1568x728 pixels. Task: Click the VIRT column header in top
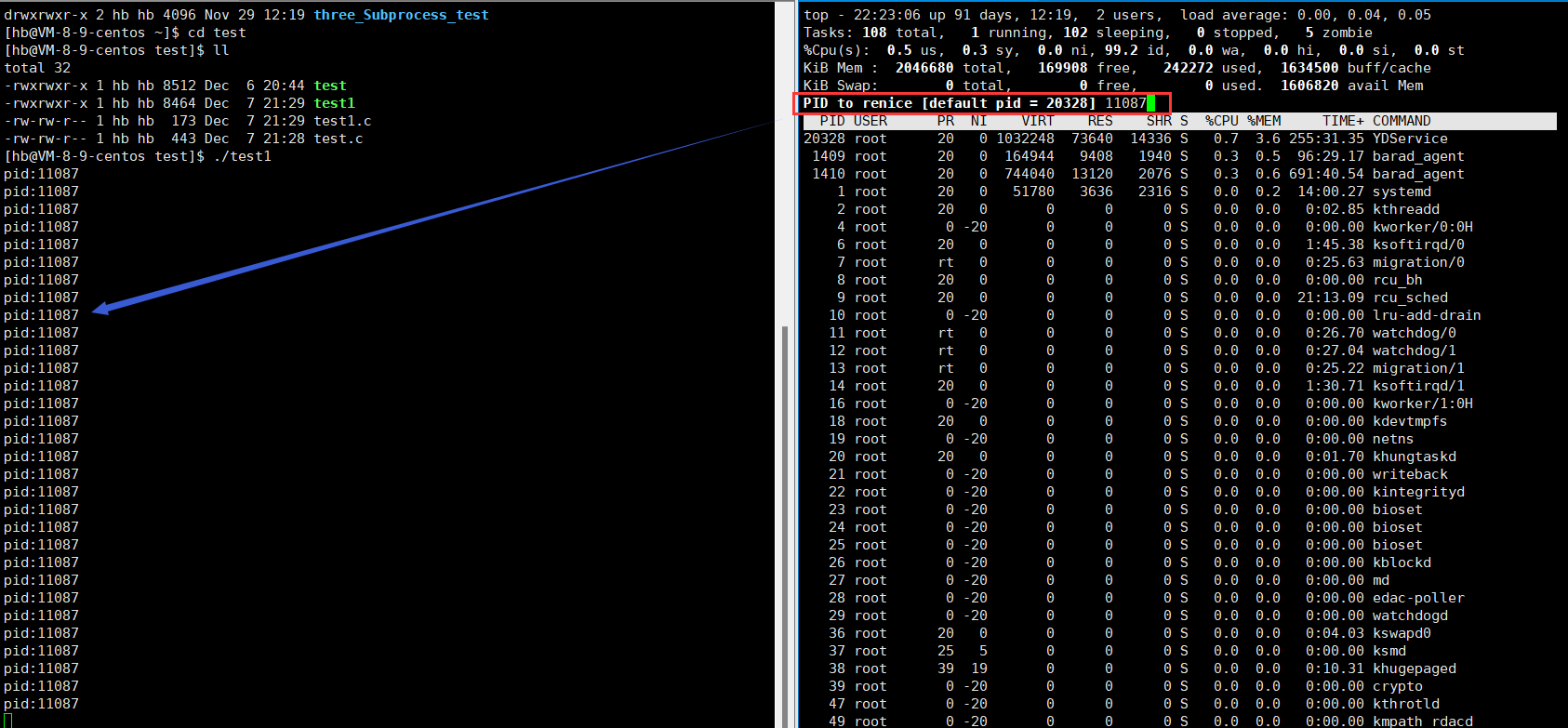[x=1037, y=121]
